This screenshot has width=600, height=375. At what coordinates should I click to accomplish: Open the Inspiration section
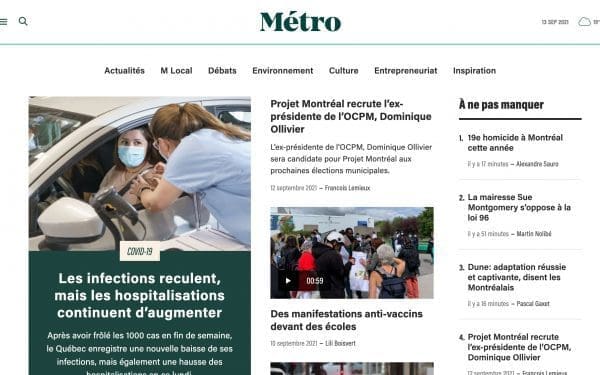point(474,71)
